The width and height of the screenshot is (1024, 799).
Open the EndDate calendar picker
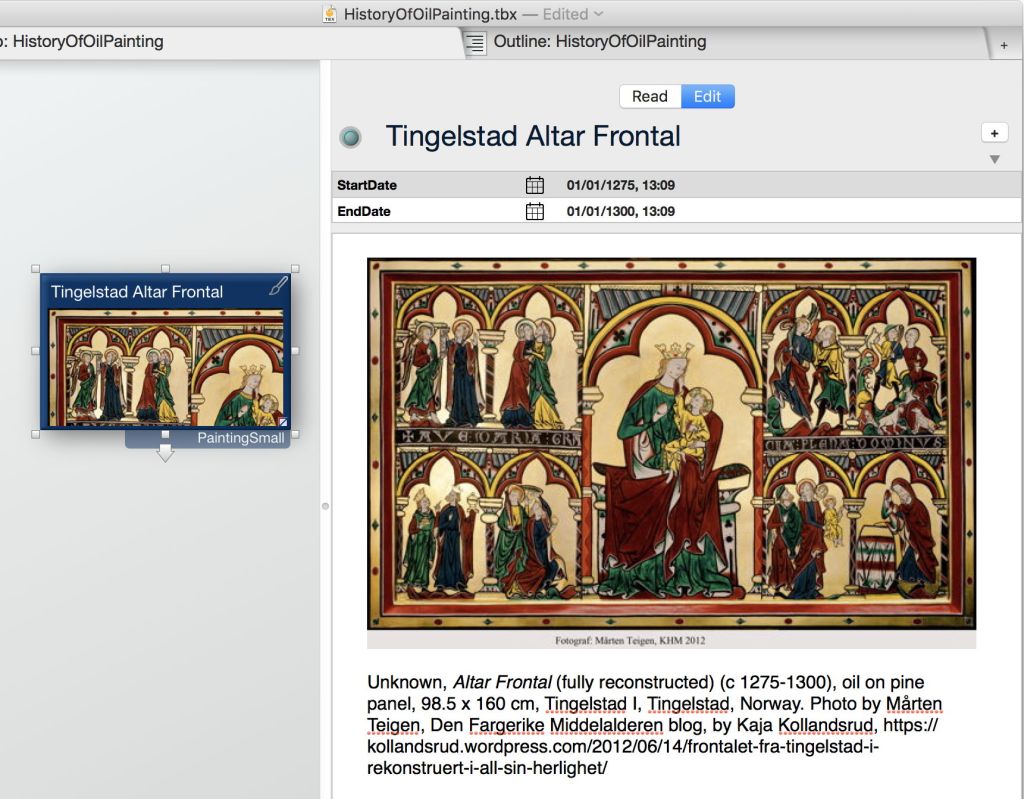535,211
